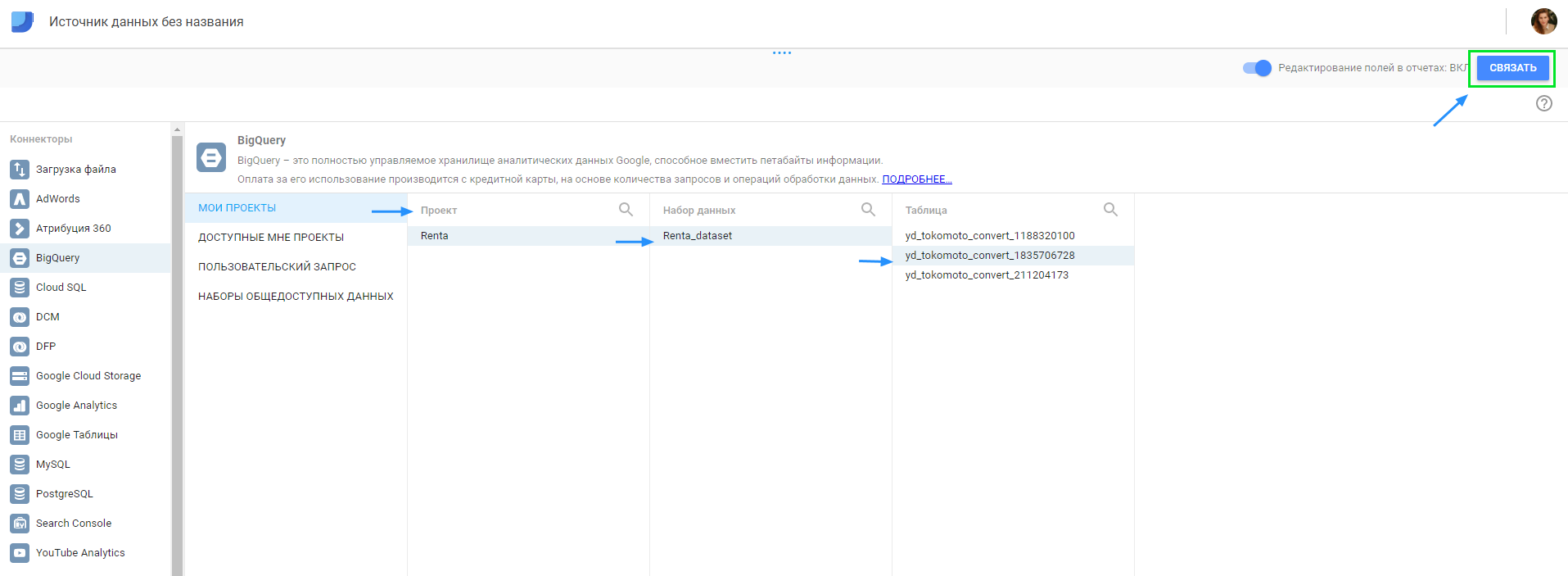Toggle field editing in reports switch
This screenshot has width=1568, height=576.
[x=1257, y=68]
